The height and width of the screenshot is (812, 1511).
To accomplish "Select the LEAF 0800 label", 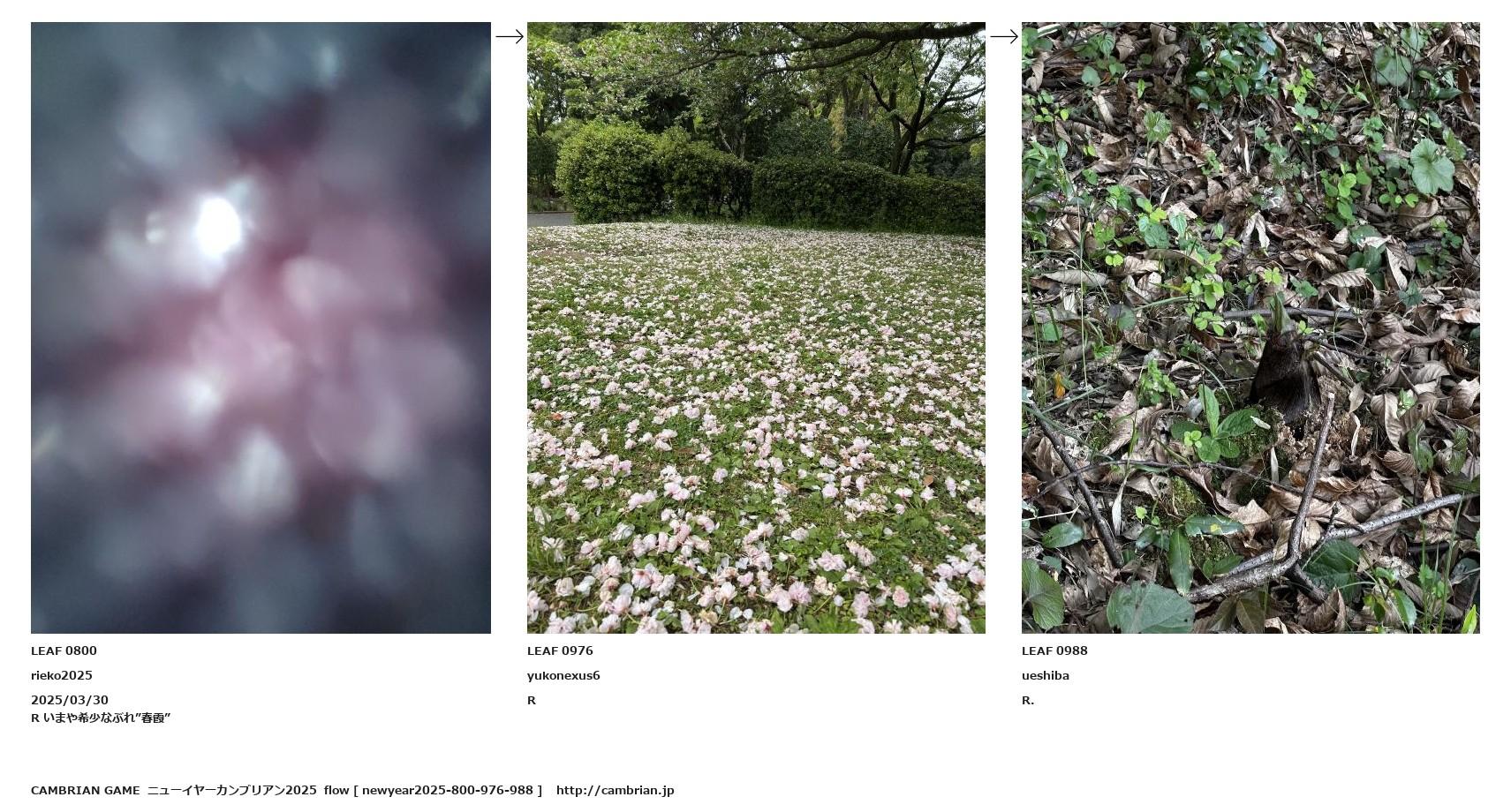I will 64,650.
